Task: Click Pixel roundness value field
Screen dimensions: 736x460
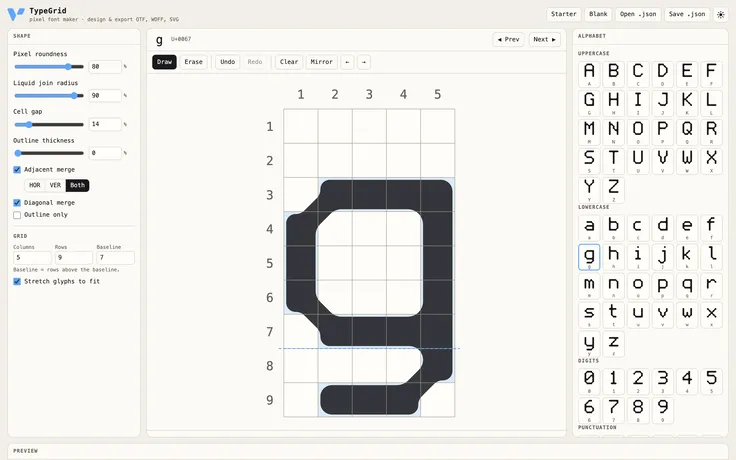Action: click(x=105, y=67)
